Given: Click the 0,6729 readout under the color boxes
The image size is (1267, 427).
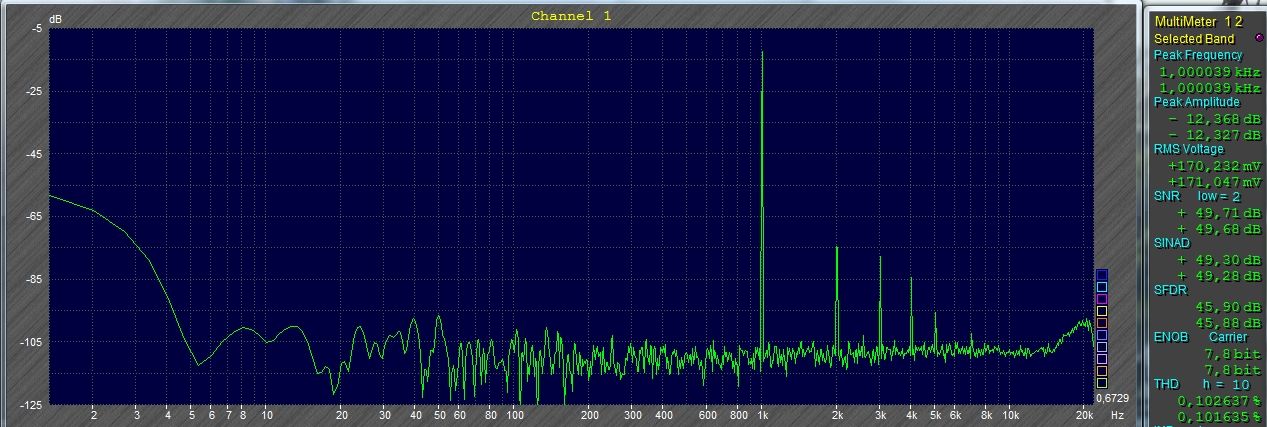Looking at the screenshot, I should click(x=1113, y=398).
